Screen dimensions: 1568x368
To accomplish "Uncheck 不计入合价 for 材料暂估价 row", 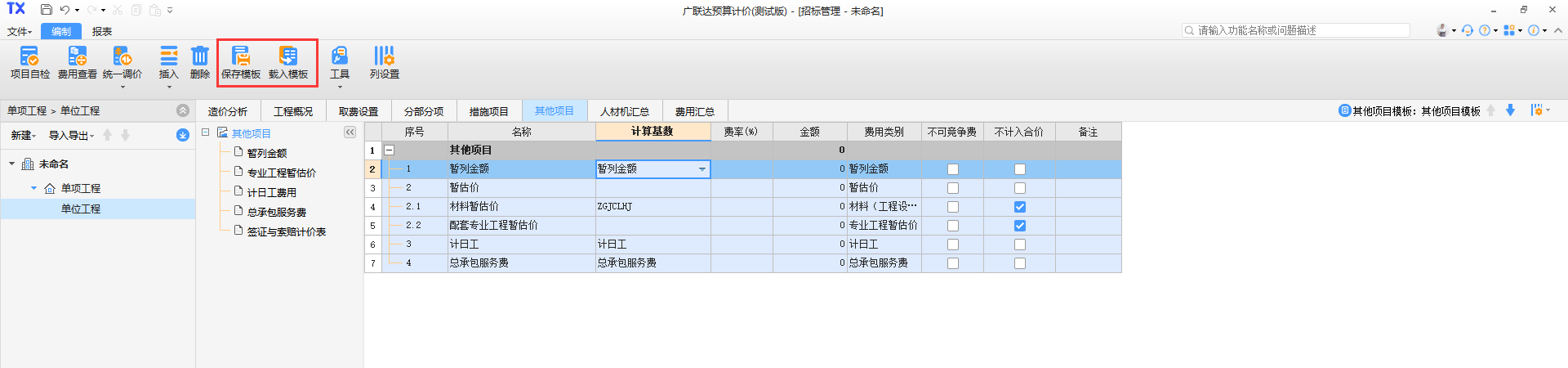I will 1019,207.
